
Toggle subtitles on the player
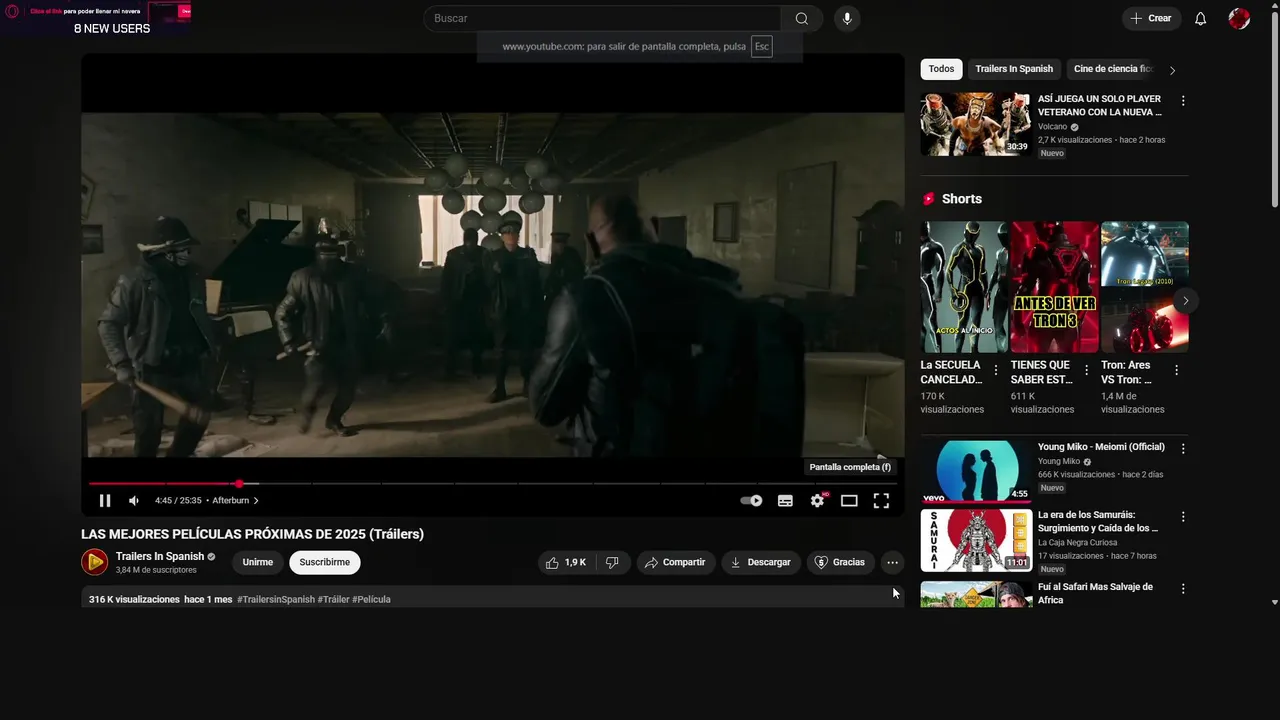click(785, 501)
